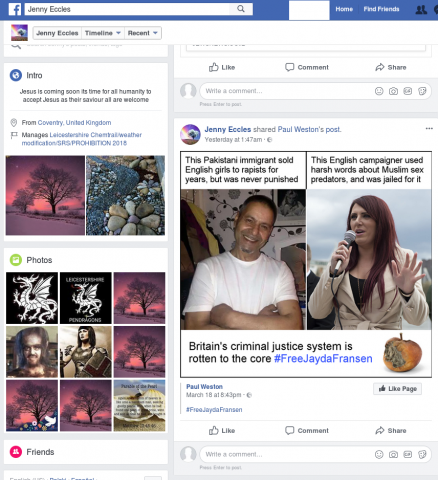This screenshot has height=480, width=438.
Task: Click privacy globe icon next to March 18
Action: 249,395
